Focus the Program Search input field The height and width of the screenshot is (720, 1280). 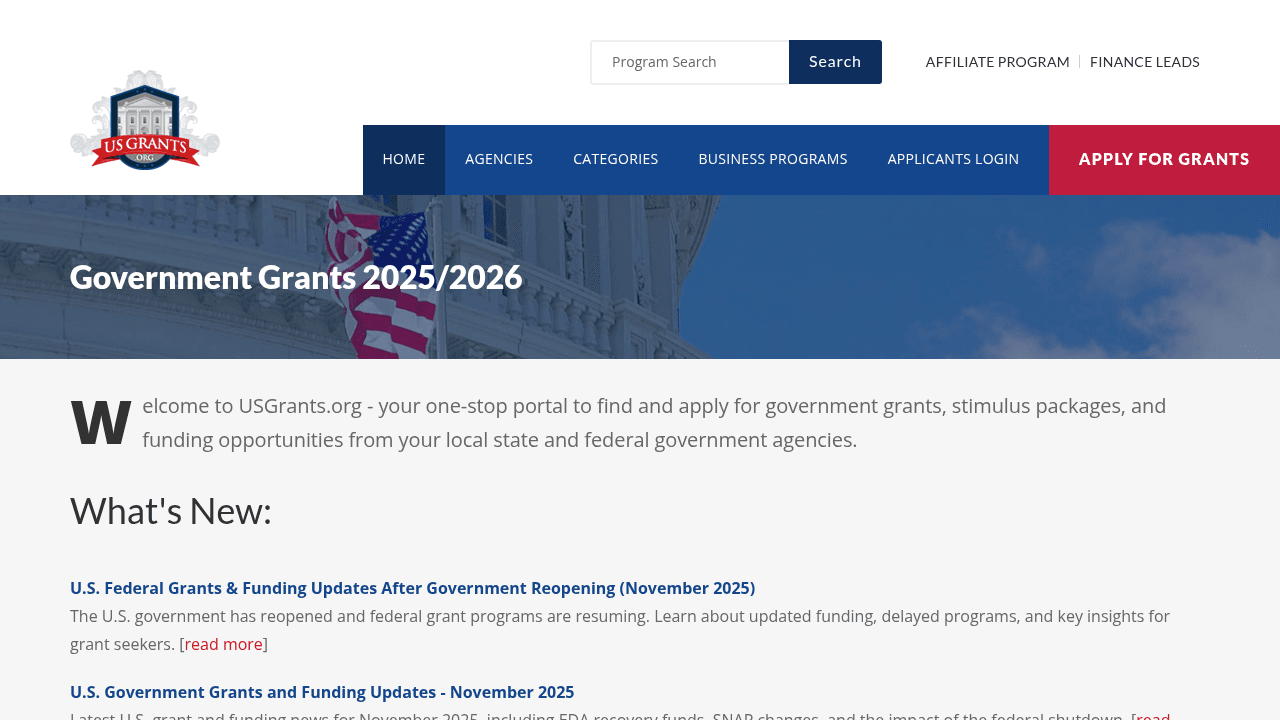[x=690, y=62]
